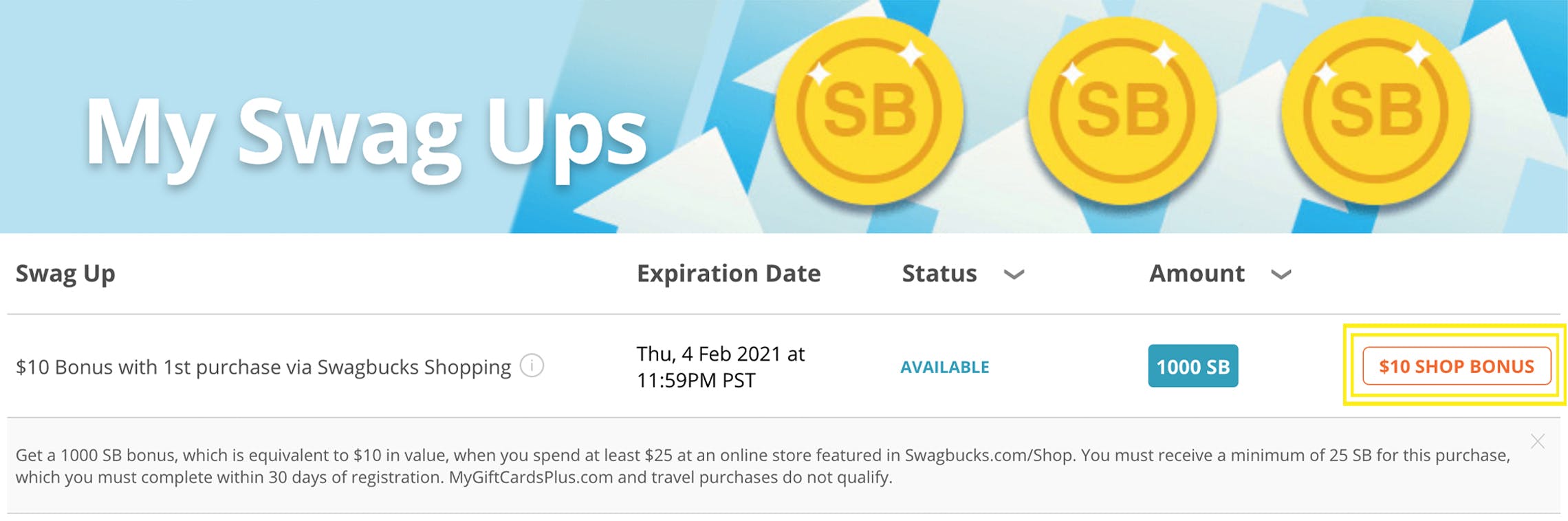The width and height of the screenshot is (1568, 521).
Task: Expand the Amount sort chevron
Action: tap(1281, 275)
